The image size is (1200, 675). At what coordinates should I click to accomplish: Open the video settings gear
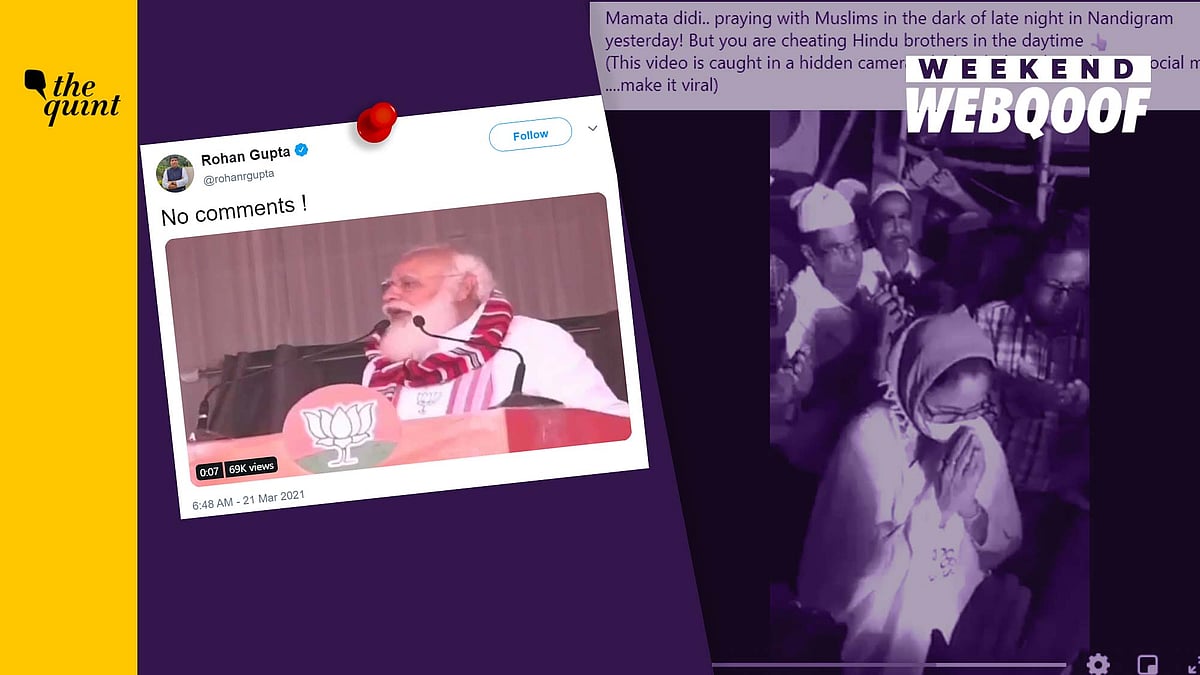(1098, 664)
